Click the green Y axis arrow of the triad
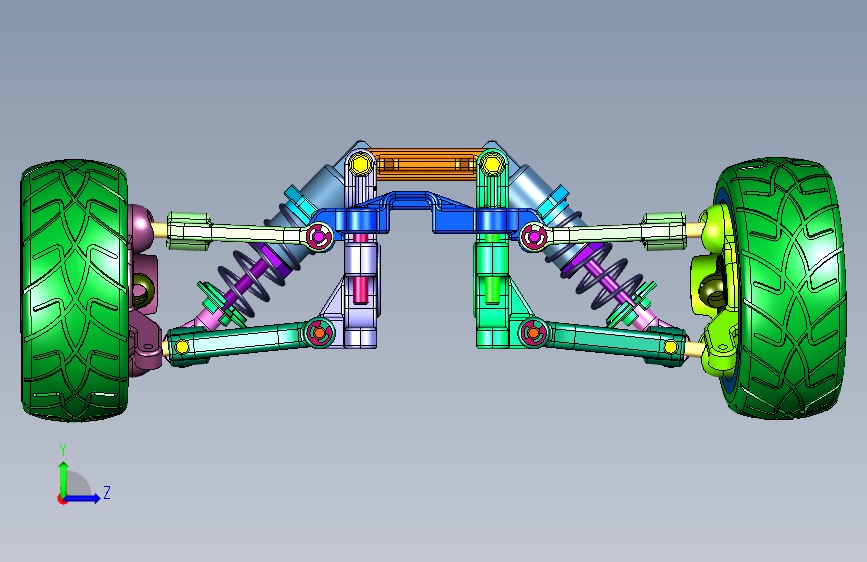Screen dimensions: 867x562 64,478
